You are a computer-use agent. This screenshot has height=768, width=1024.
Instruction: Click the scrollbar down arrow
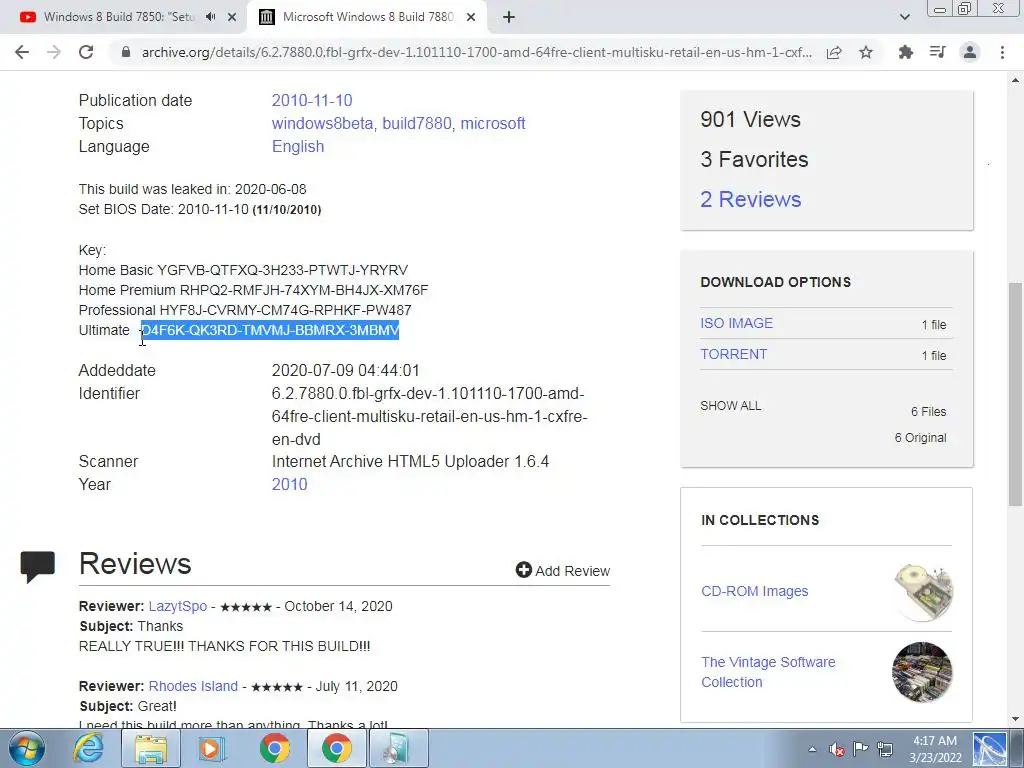point(1016,719)
